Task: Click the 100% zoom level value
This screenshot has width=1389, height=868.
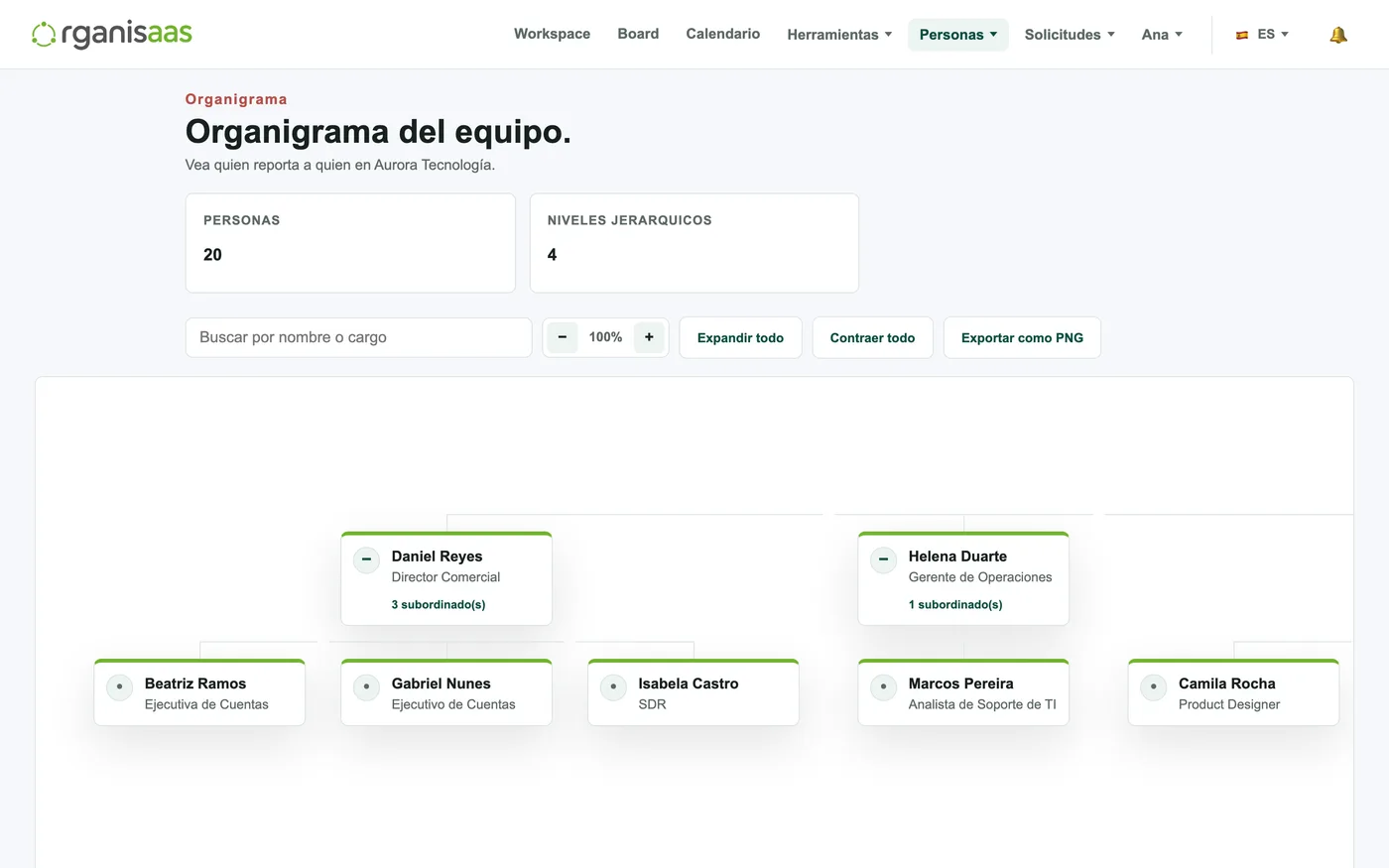Action: pyautogui.click(x=605, y=337)
